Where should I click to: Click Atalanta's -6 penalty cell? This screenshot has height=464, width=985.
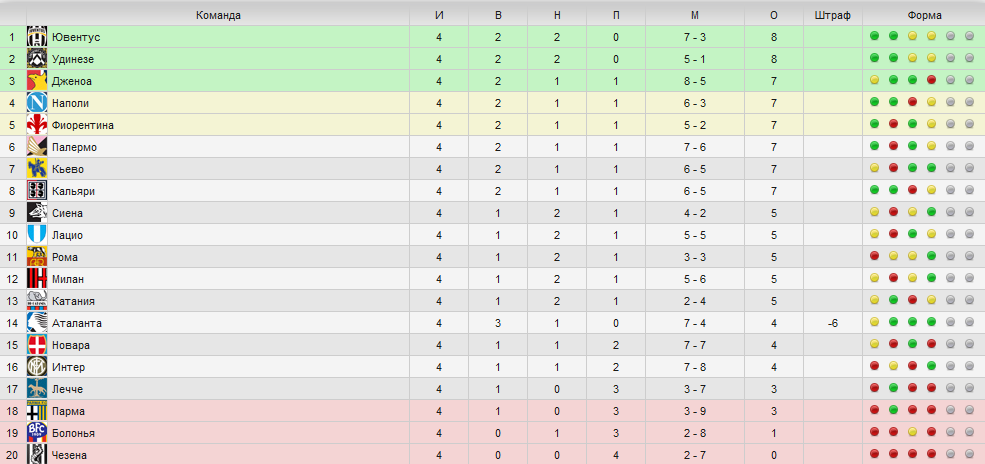pyautogui.click(x=832, y=323)
